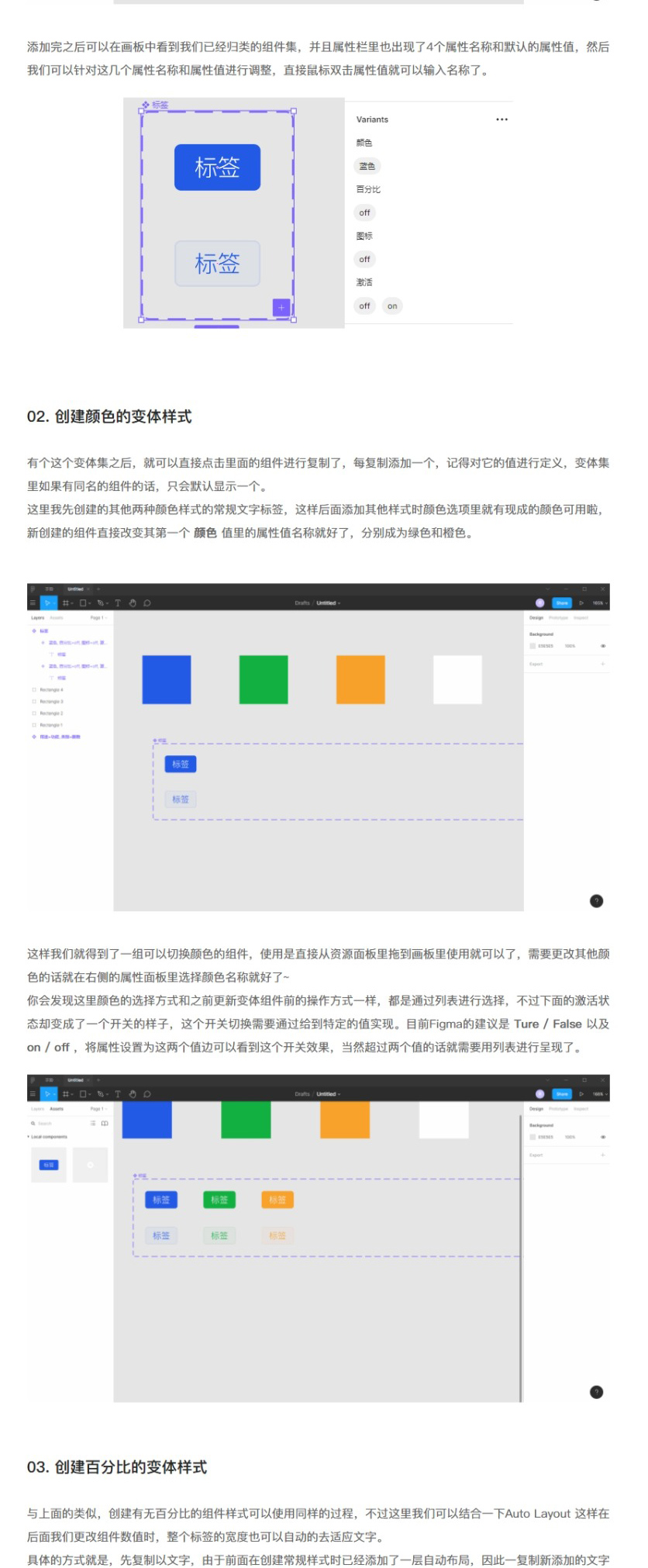Click the blue 标签 component thumbnail in Assets
Screen dimensions: 648x1568
coord(49,1165)
